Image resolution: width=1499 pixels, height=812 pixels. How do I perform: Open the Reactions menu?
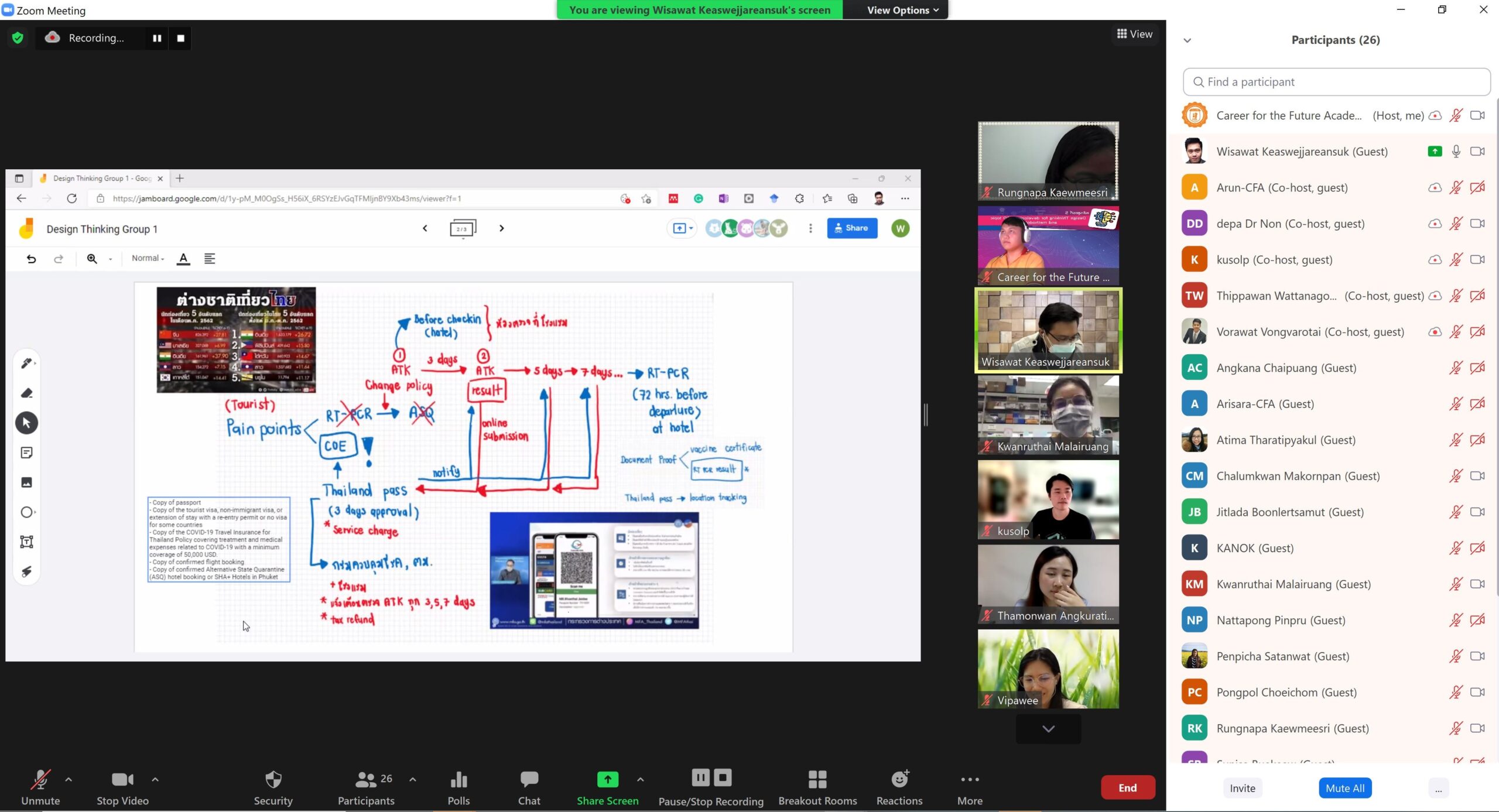click(x=899, y=787)
